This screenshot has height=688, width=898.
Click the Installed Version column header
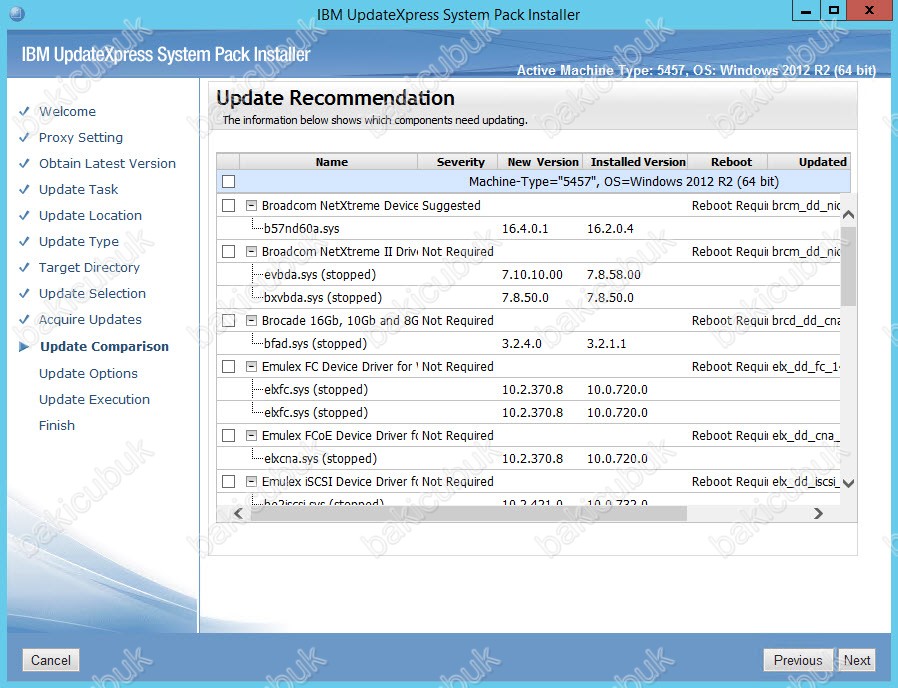coord(636,162)
